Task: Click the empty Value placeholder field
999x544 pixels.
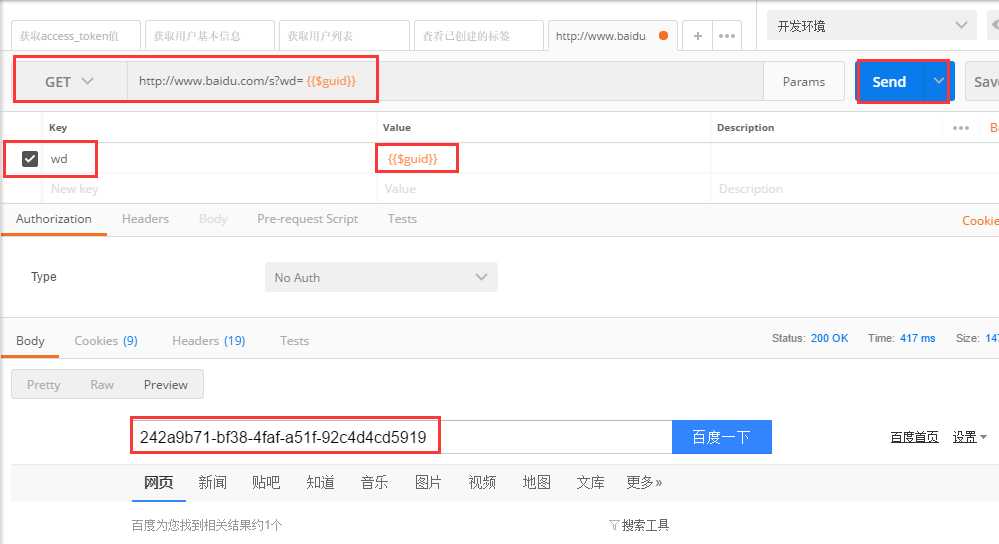Action: (x=543, y=189)
